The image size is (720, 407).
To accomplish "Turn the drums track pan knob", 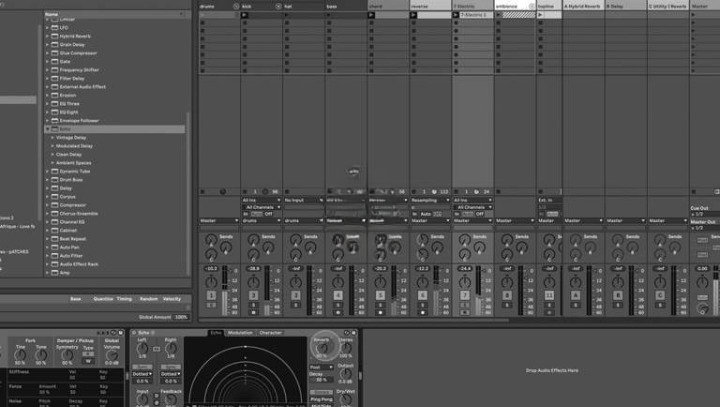I will click(x=211, y=282).
